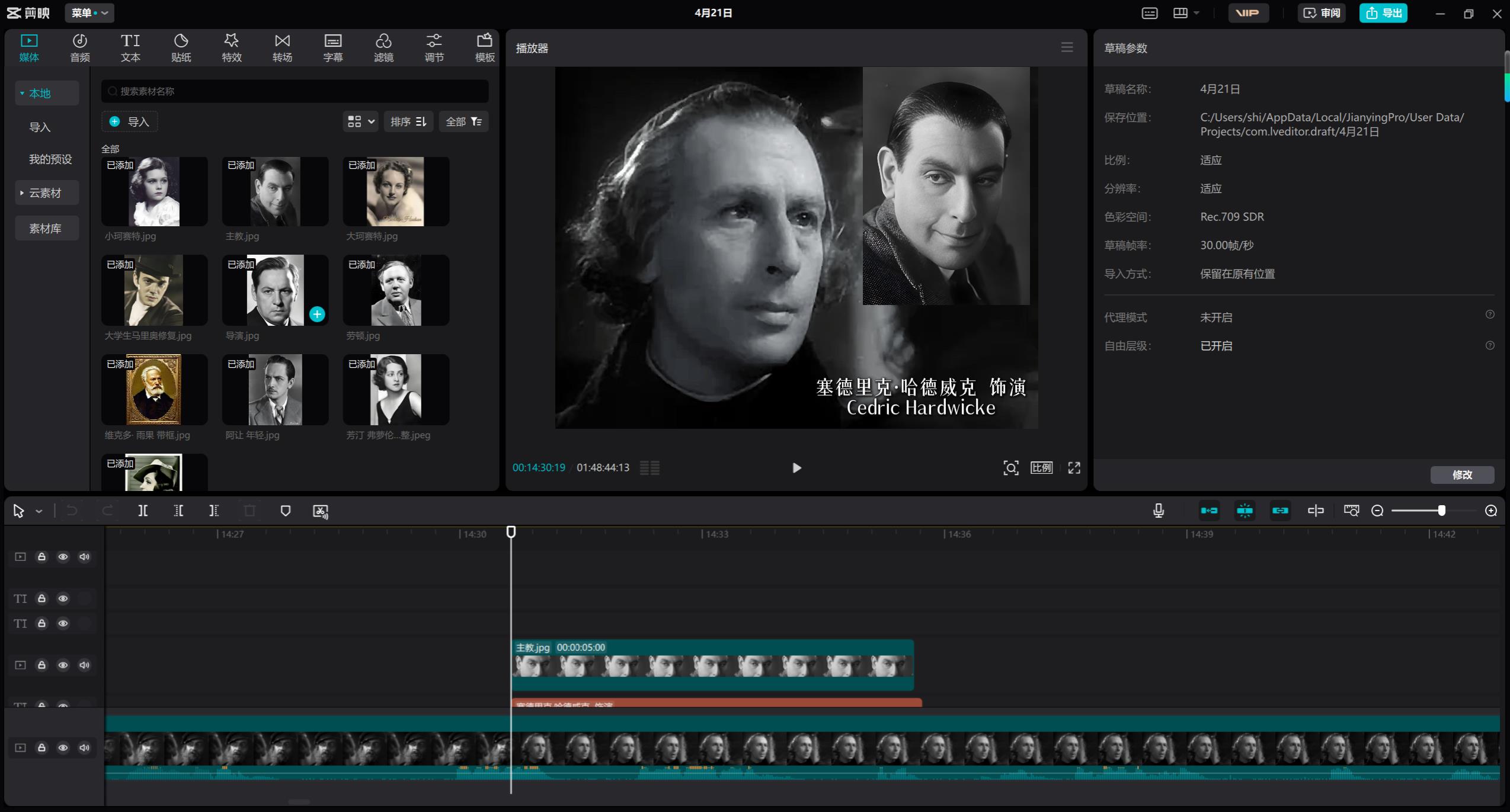Lock the bottom main video track
This screenshot has width=1510, height=812.
(x=41, y=747)
